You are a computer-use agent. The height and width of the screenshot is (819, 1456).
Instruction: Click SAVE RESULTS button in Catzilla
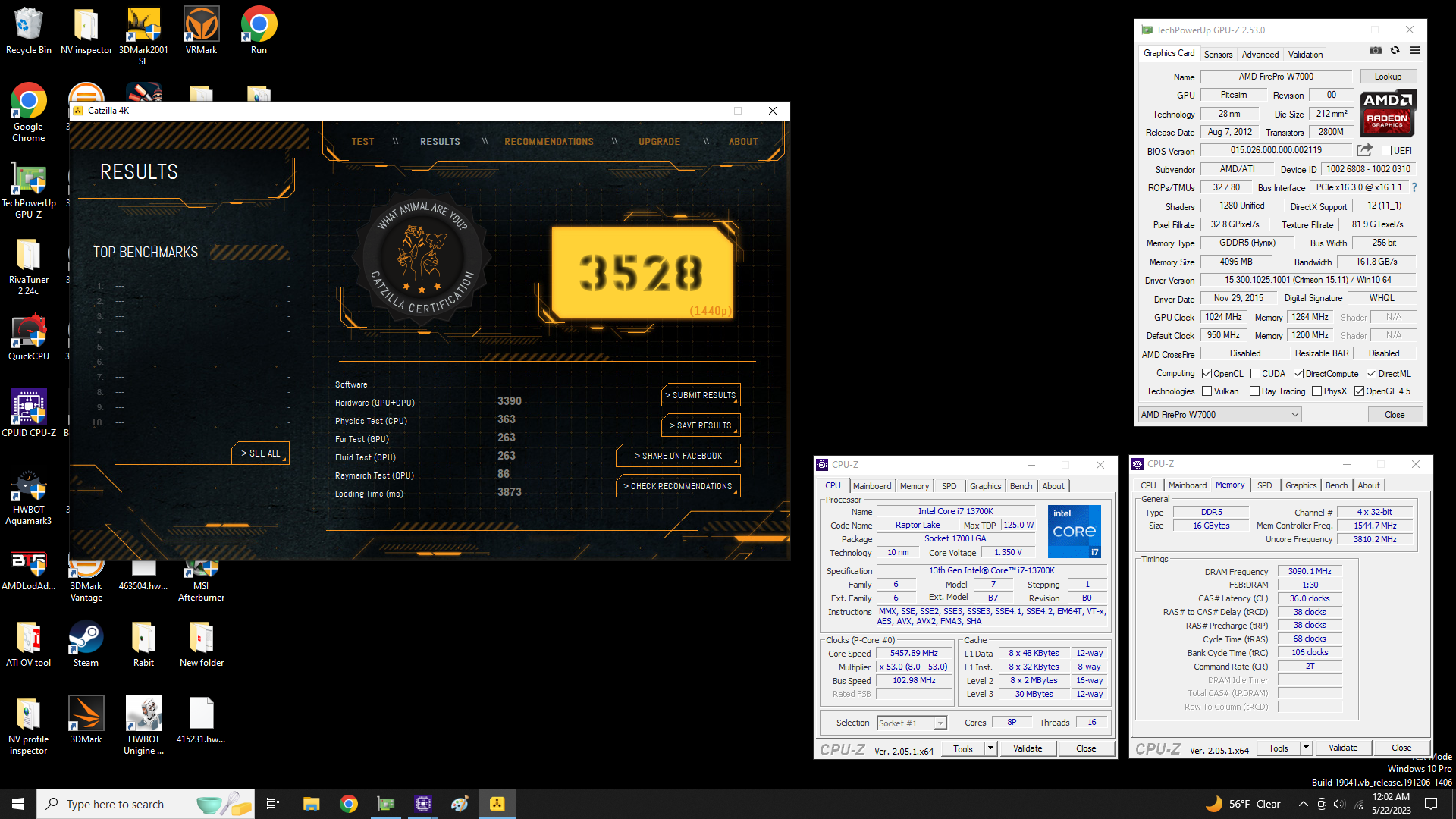[701, 425]
